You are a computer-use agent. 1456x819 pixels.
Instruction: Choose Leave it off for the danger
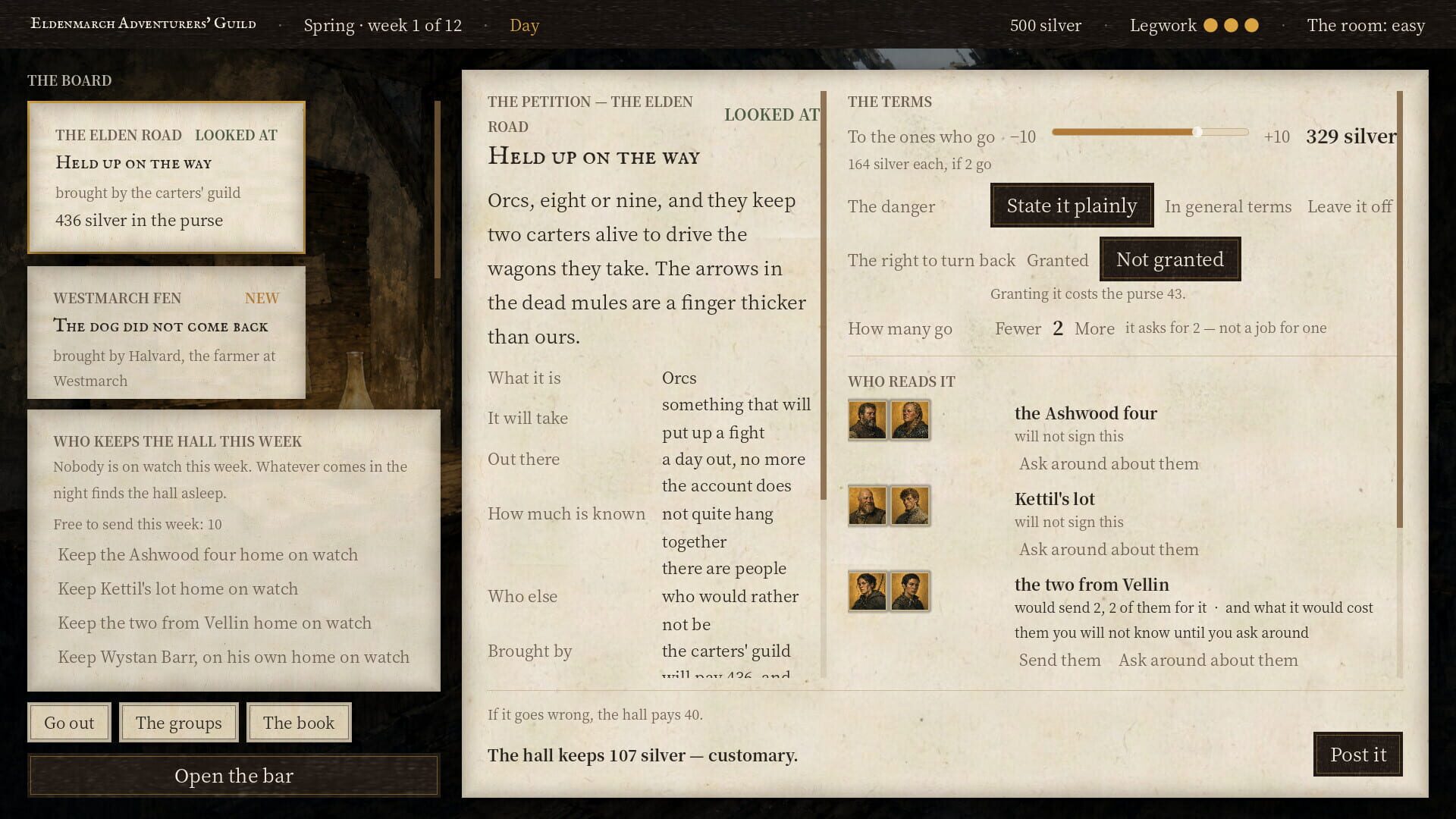point(1350,206)
